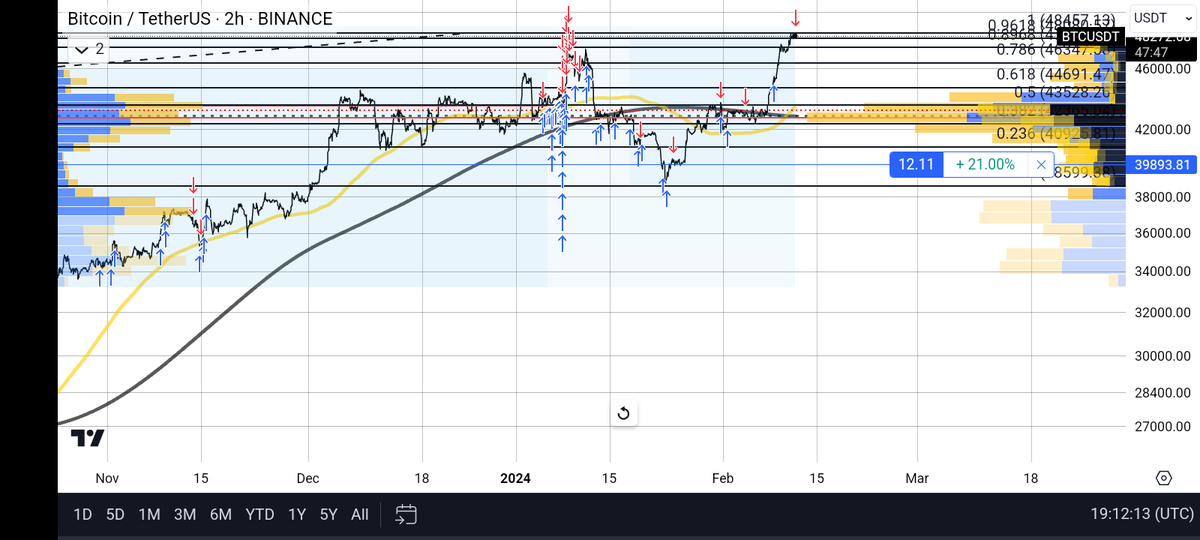Image resolution: width=1200 pixels, height=540 pixels.
Task: Select the YTD time range
Action: pos(260,515)
